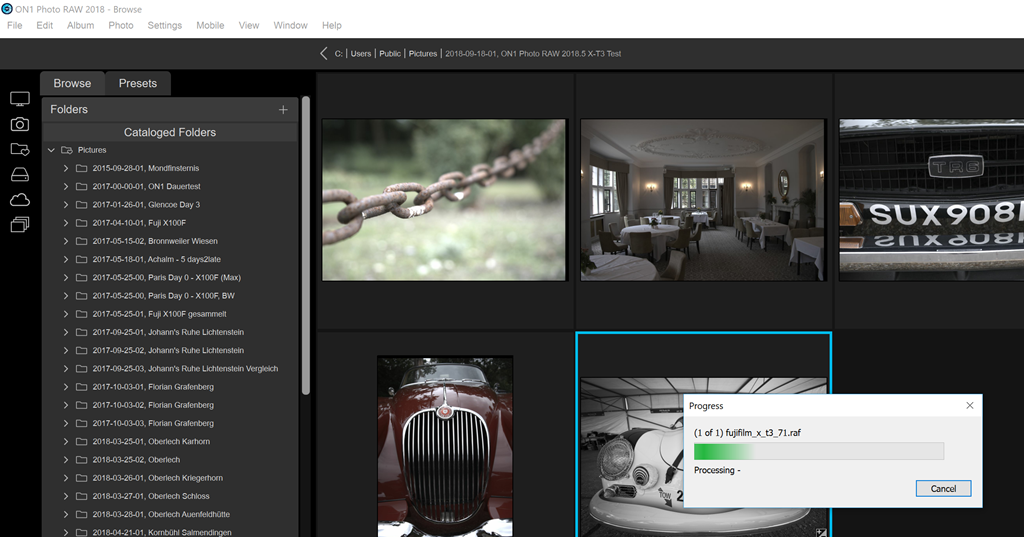1024x537 pixels.
Task: Click the camera icon in left sidebar
Action: 19,124
